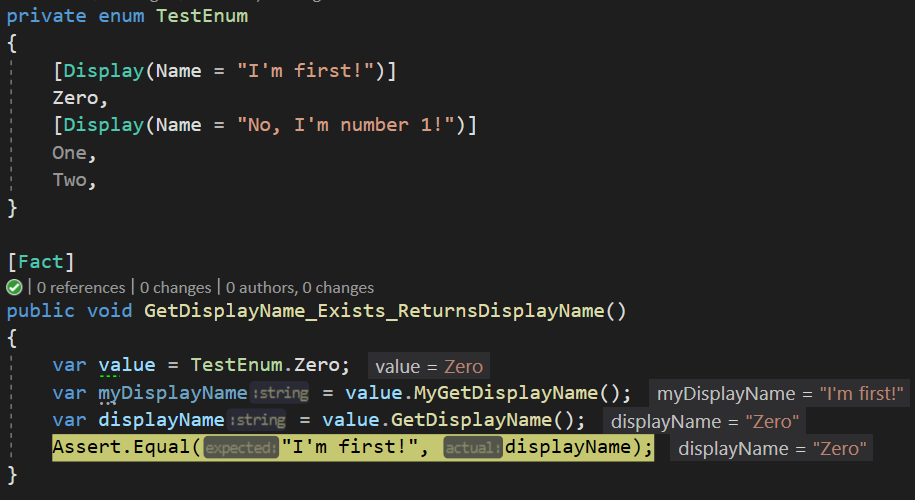Click the ':string' type hint after displayName
915x500 pixels.
(257, 420)
